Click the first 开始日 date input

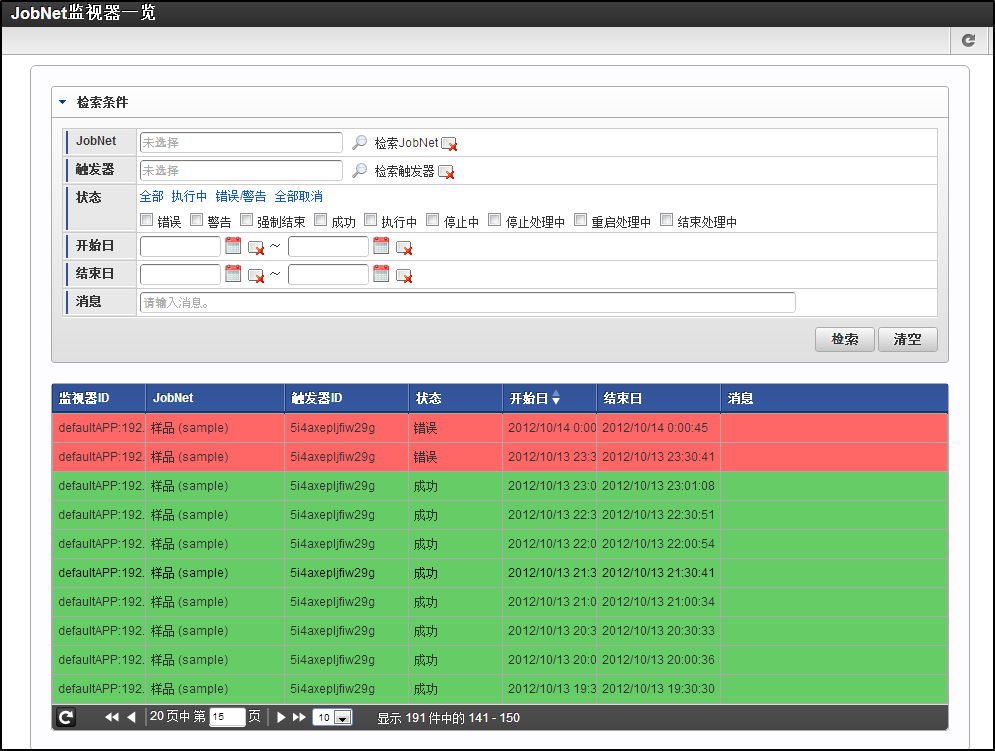180,246
